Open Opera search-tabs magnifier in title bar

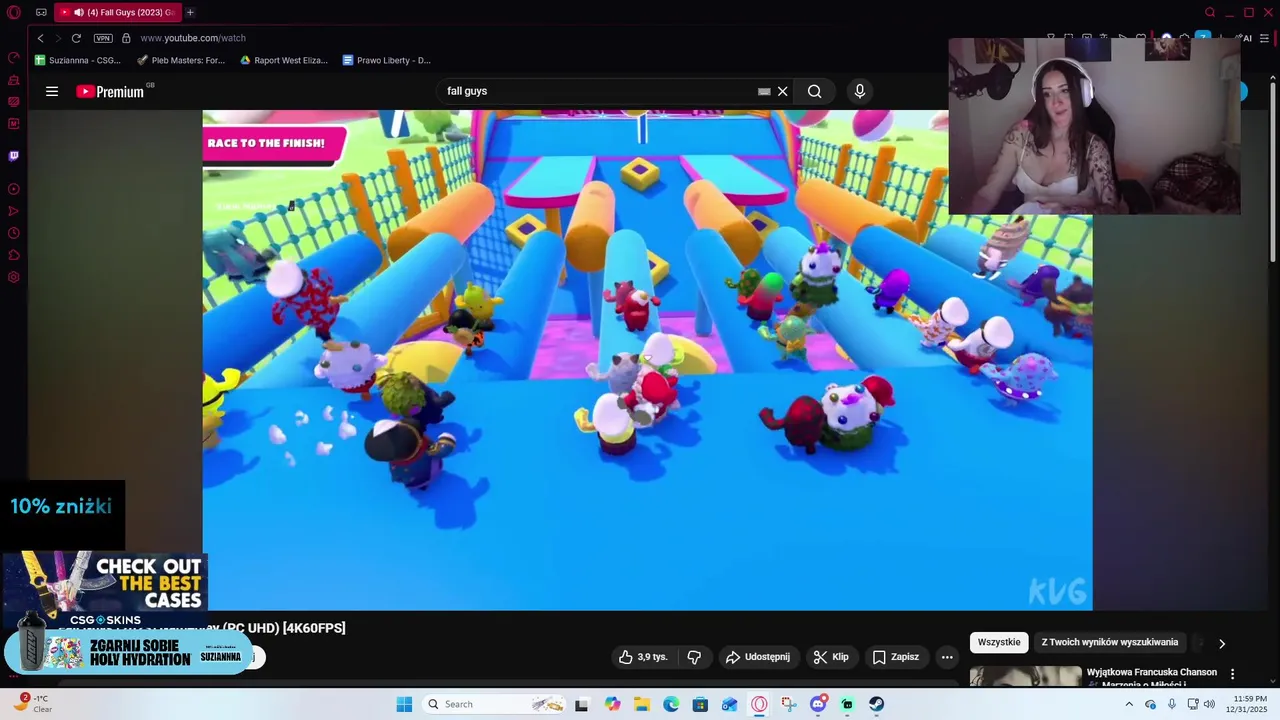1210,12
